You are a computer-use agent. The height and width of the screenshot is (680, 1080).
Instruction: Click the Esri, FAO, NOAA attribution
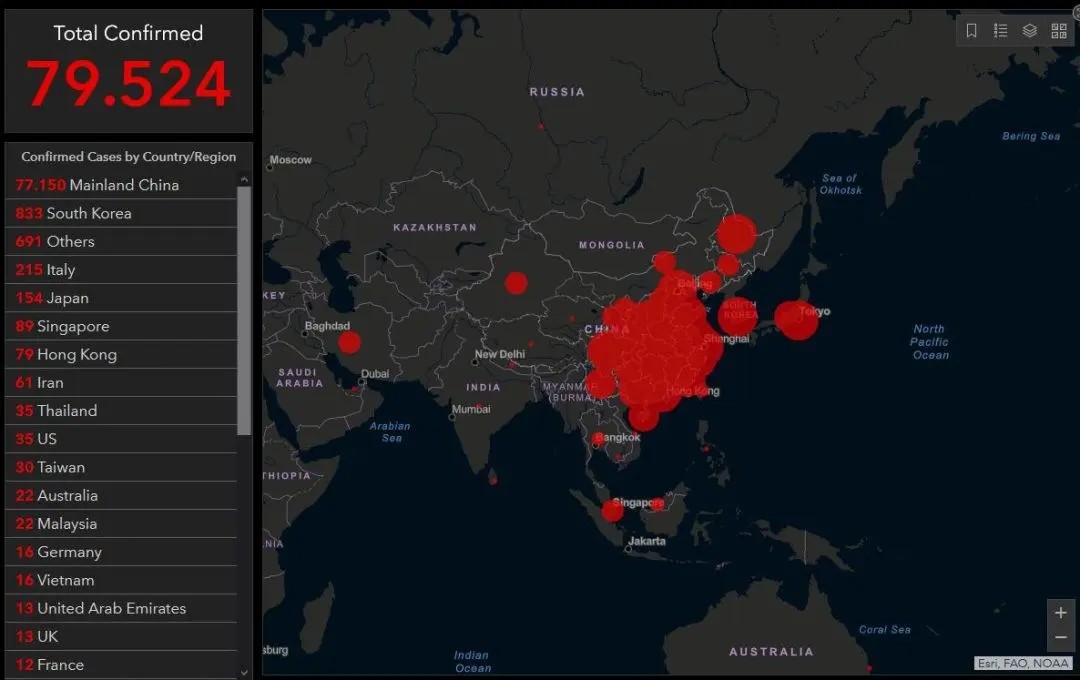pos(1024,663)
